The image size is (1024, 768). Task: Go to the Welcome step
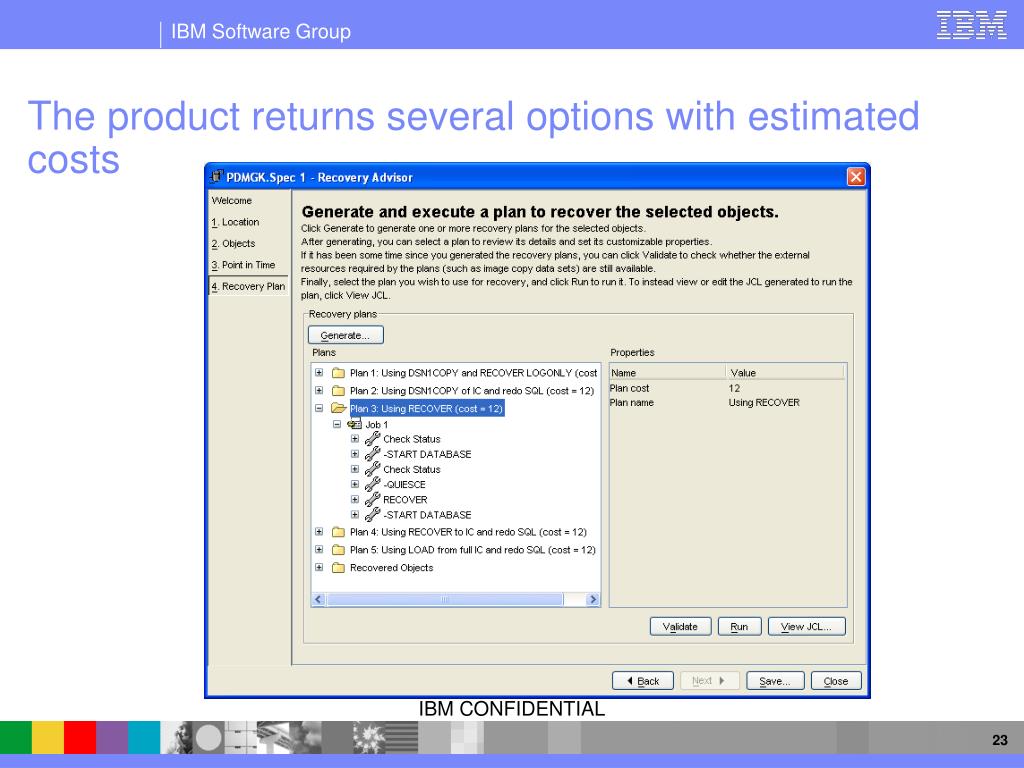[x=232, y=200]
